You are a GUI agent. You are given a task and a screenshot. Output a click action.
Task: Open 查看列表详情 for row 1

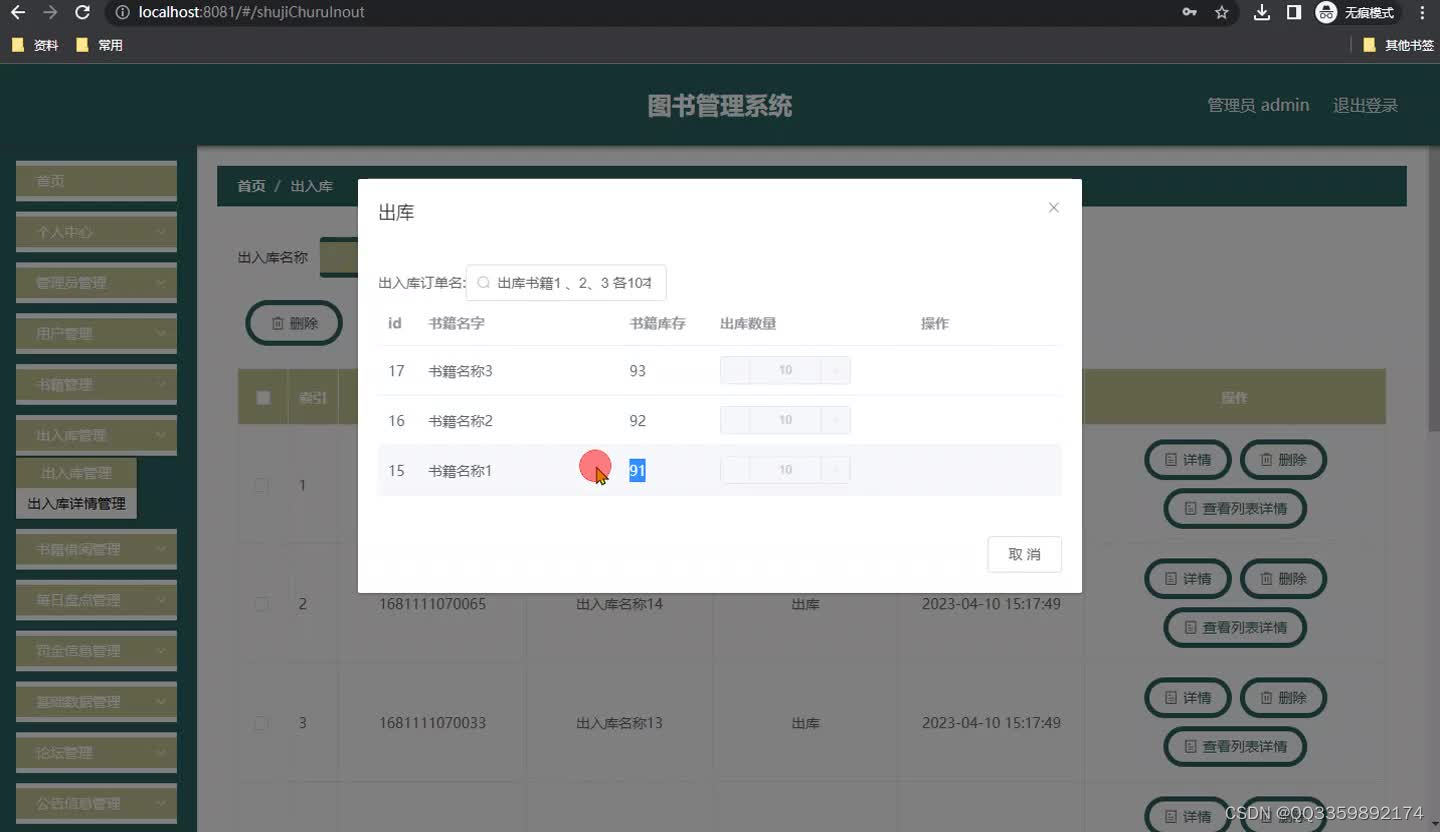coord(1235,509)
